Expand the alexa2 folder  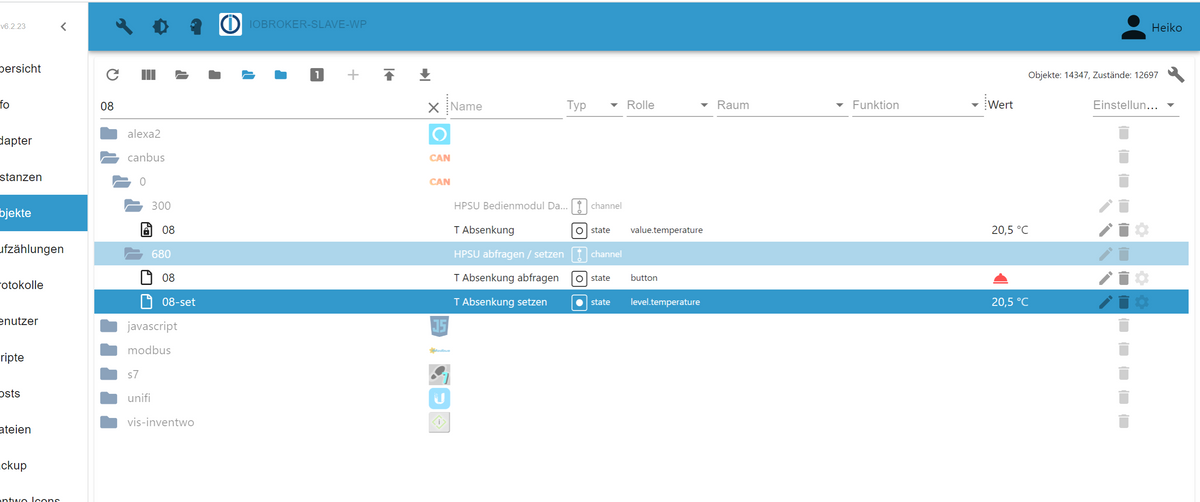point(109,134)
